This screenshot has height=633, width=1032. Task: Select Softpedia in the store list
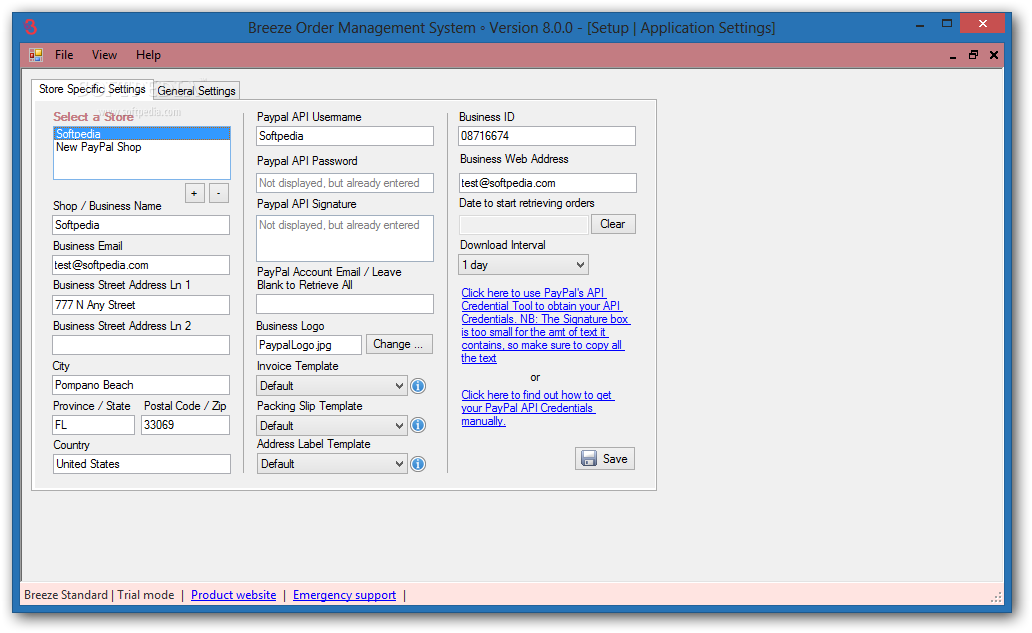pos(142,134)
